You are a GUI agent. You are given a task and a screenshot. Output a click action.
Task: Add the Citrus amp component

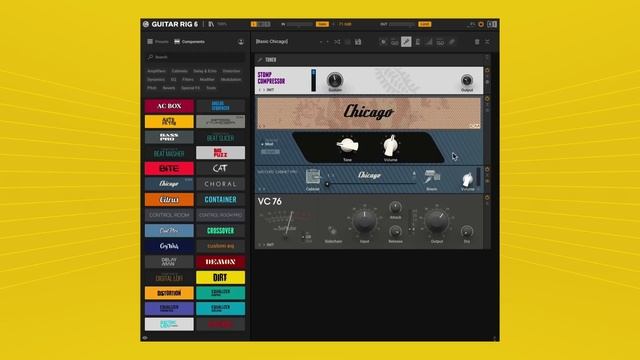click(169, 200)
